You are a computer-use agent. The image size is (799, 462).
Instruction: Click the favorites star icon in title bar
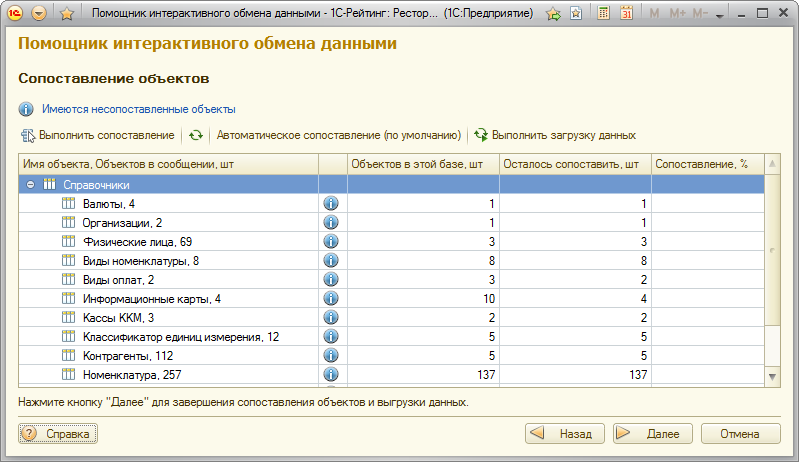[x=66, y=14]
